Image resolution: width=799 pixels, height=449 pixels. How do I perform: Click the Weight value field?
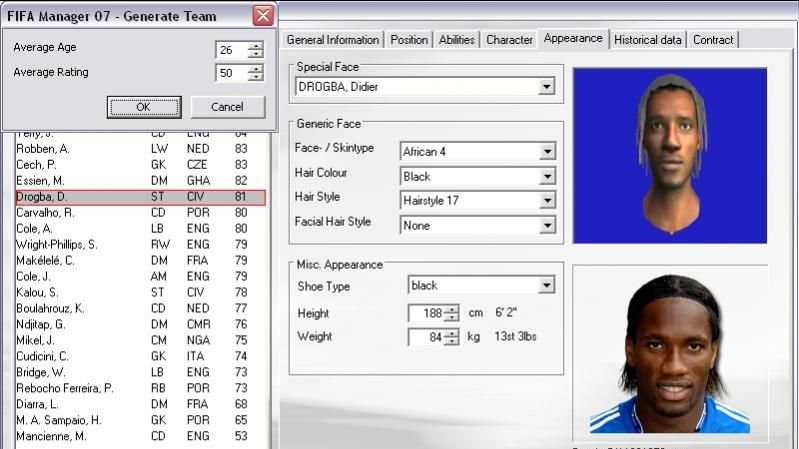(426, 337)
